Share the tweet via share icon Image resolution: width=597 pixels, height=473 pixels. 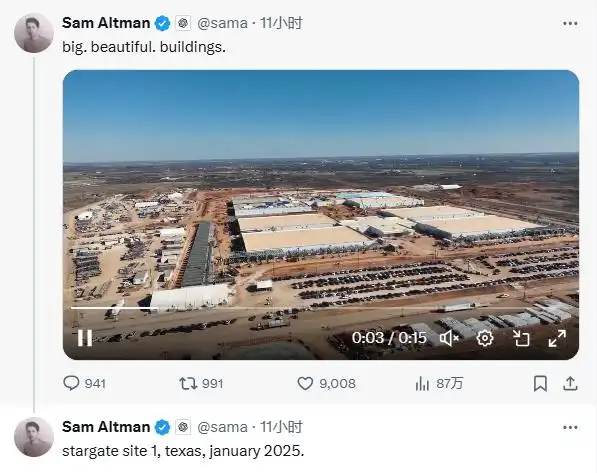(570, 383)
